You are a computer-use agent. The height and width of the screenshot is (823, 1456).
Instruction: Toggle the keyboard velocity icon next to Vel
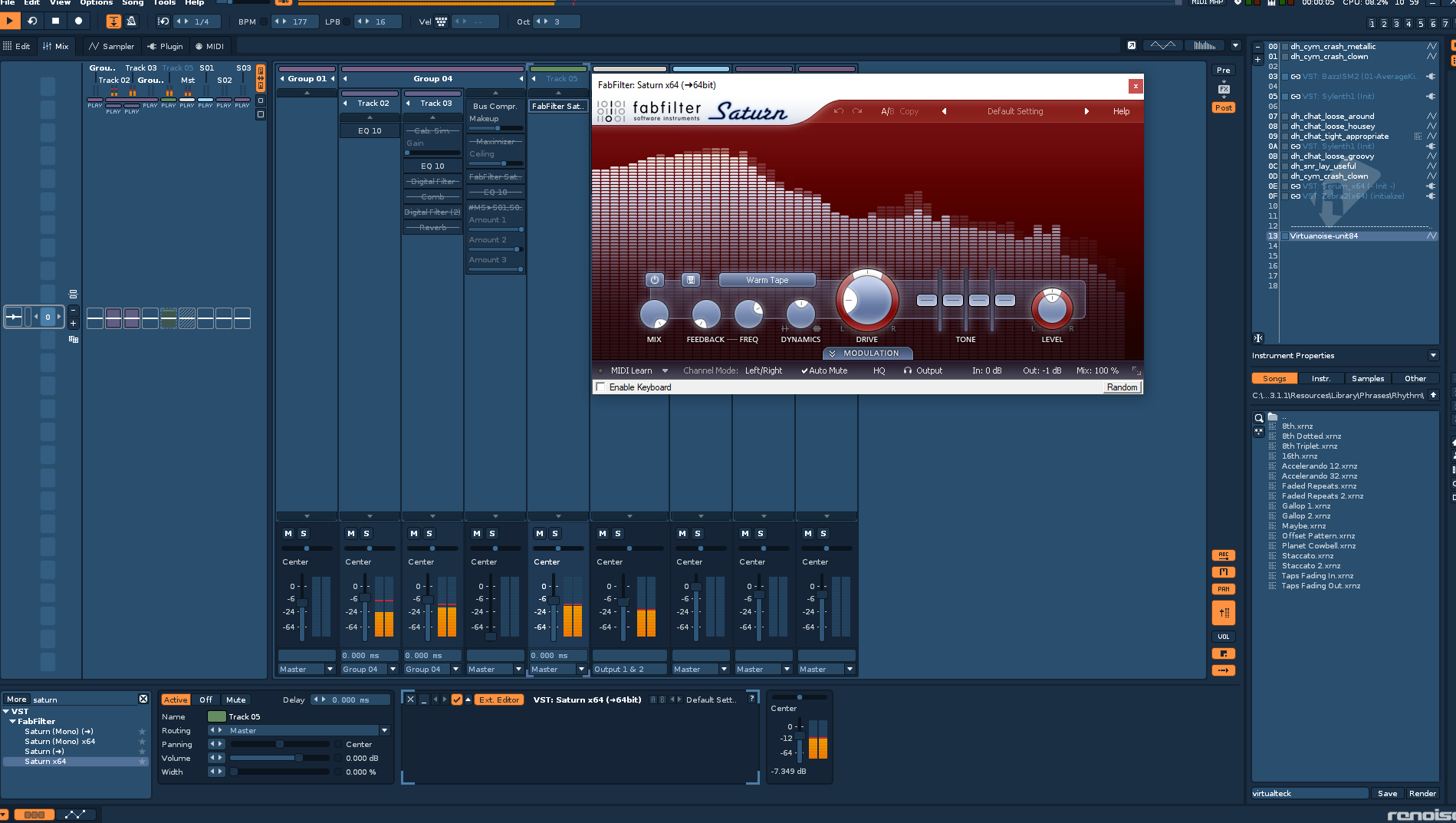click(x=442, y=21)
